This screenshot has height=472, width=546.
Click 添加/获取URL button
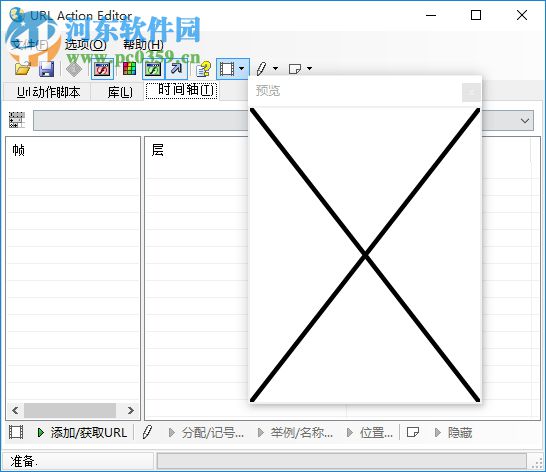tap(82, 433)
